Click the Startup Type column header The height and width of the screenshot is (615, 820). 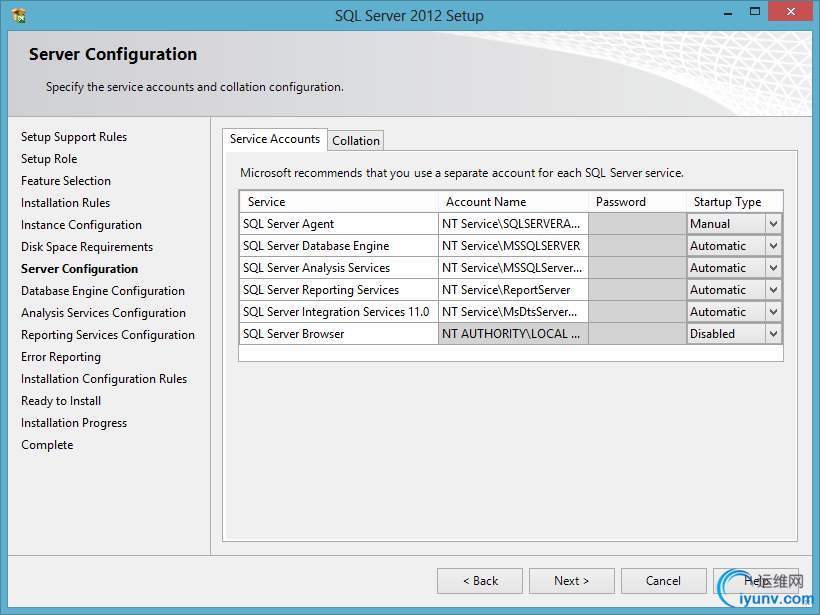click(735, 202)
